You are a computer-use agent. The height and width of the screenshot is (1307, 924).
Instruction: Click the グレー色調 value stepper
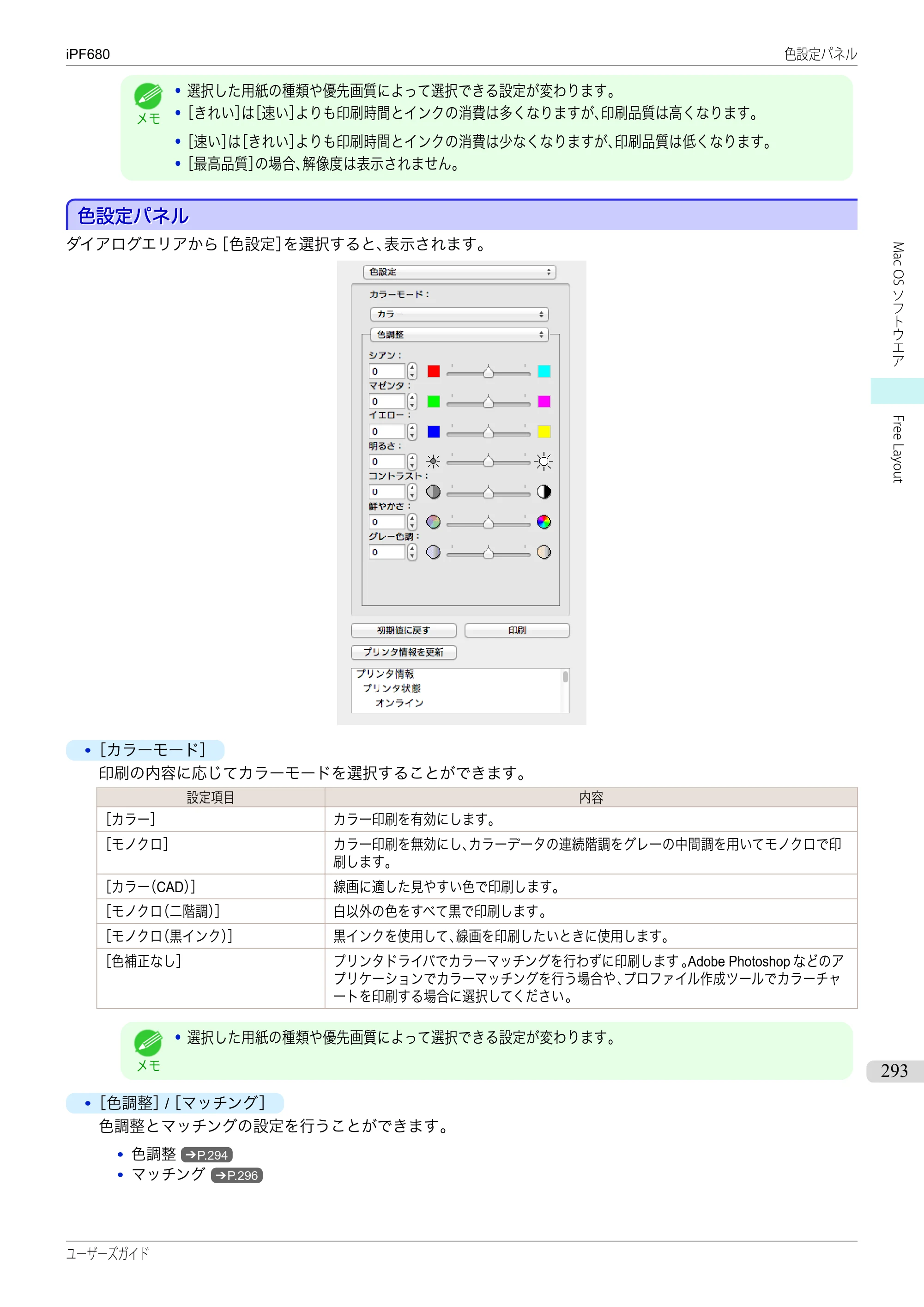pyautogui.click(x=412, y=552)
